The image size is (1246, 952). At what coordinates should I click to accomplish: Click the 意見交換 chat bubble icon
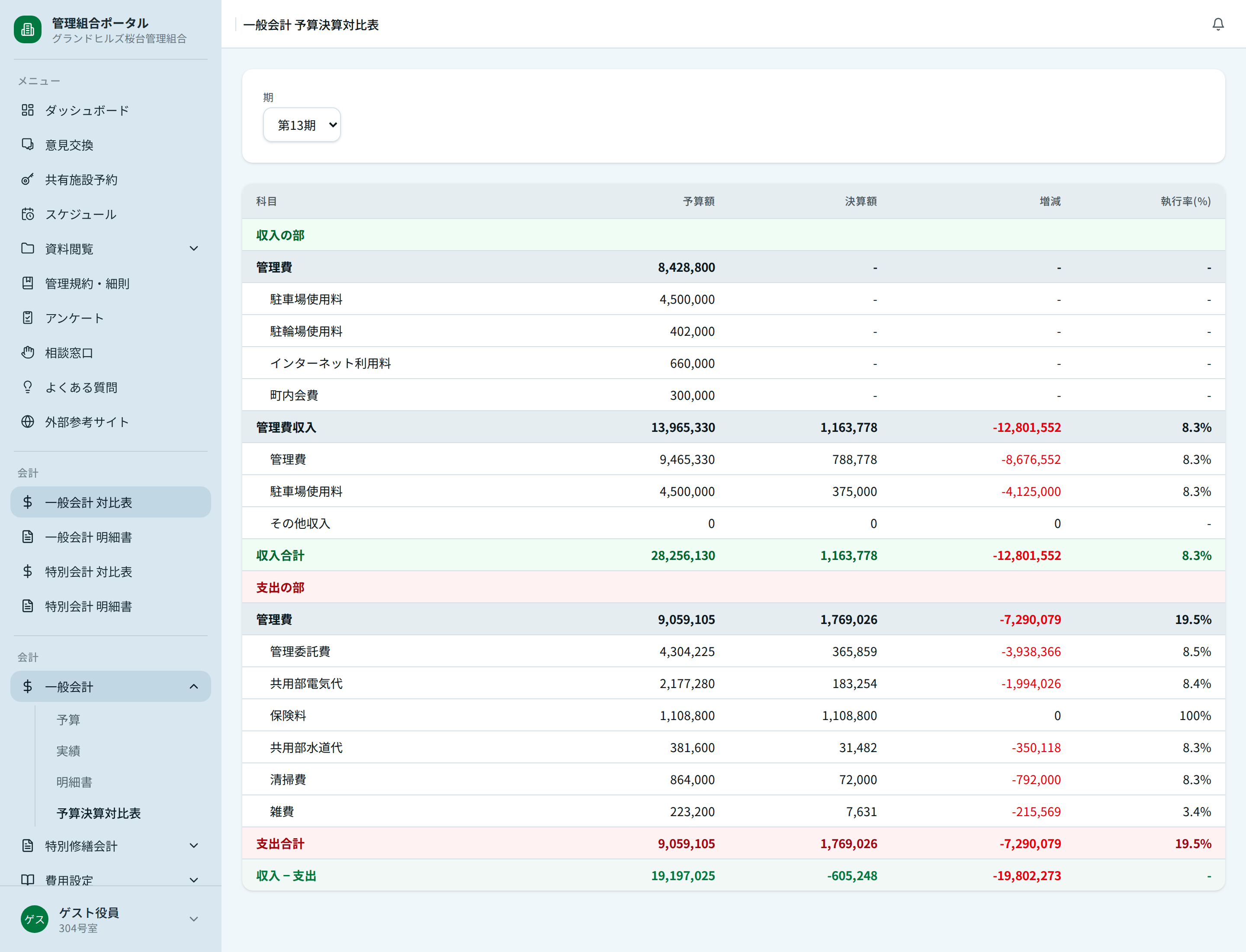click(x=27, y=145)
